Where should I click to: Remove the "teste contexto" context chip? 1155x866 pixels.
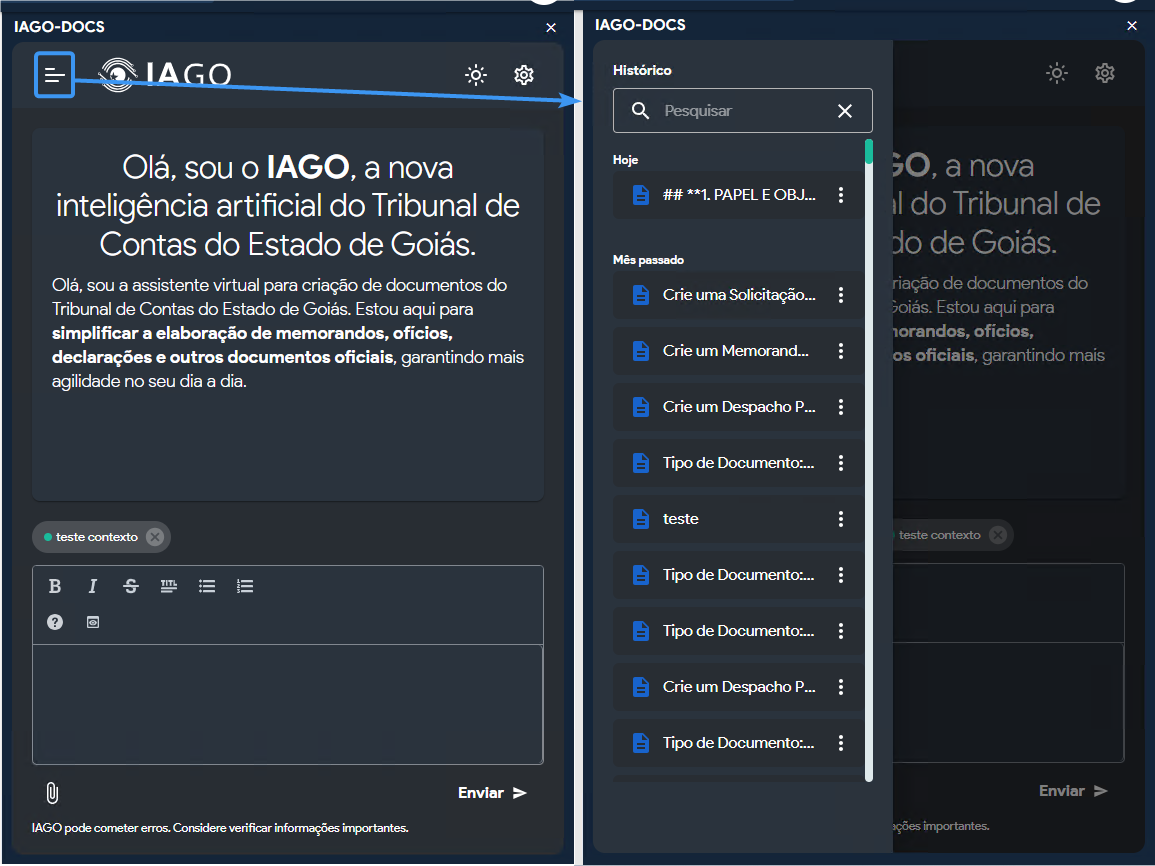pyautogui.click(x=154, y=537)
